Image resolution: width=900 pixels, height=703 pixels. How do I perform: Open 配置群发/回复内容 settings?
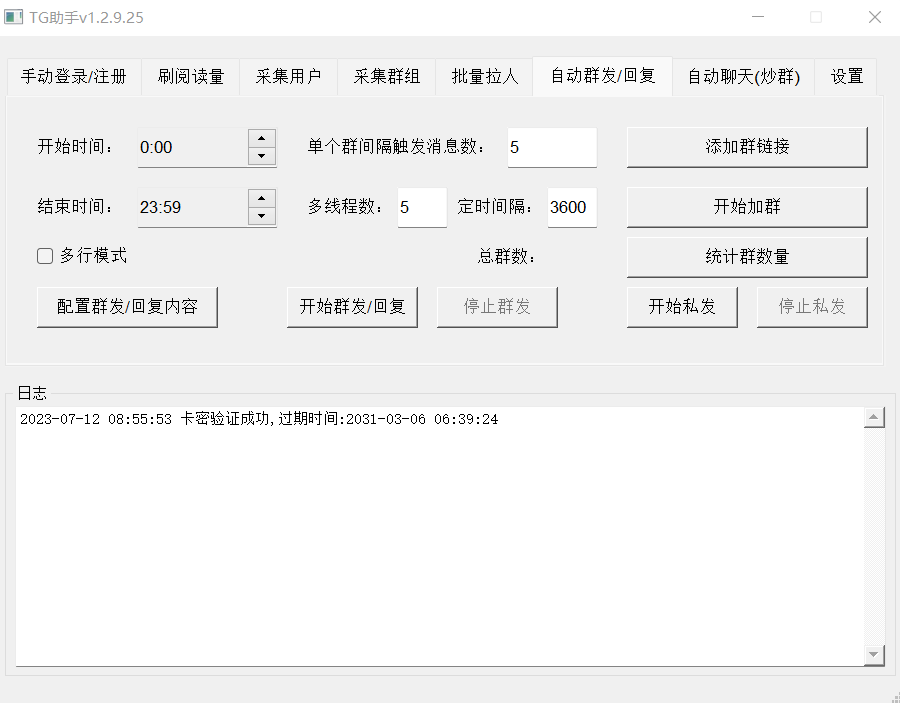(127, 307)
